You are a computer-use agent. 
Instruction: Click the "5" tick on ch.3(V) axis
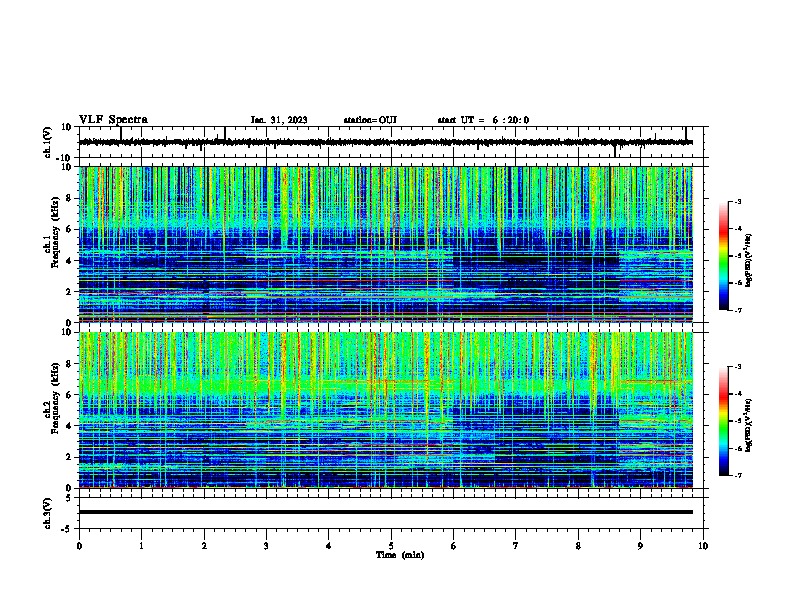pyautogui.click(x=69, y=497)
